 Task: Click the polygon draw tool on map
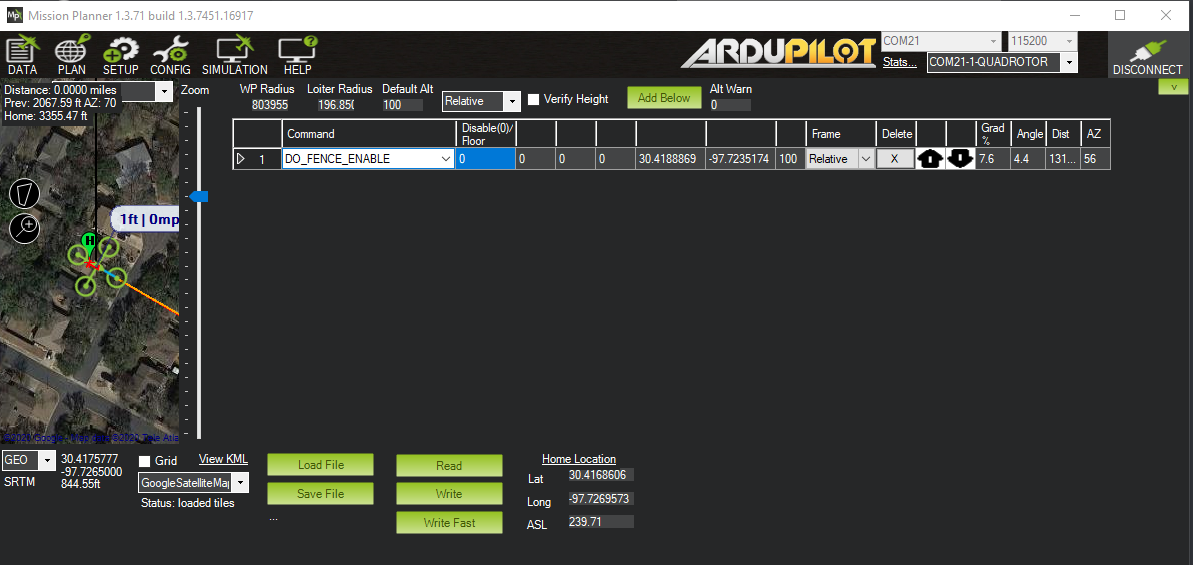coord(25,194)
